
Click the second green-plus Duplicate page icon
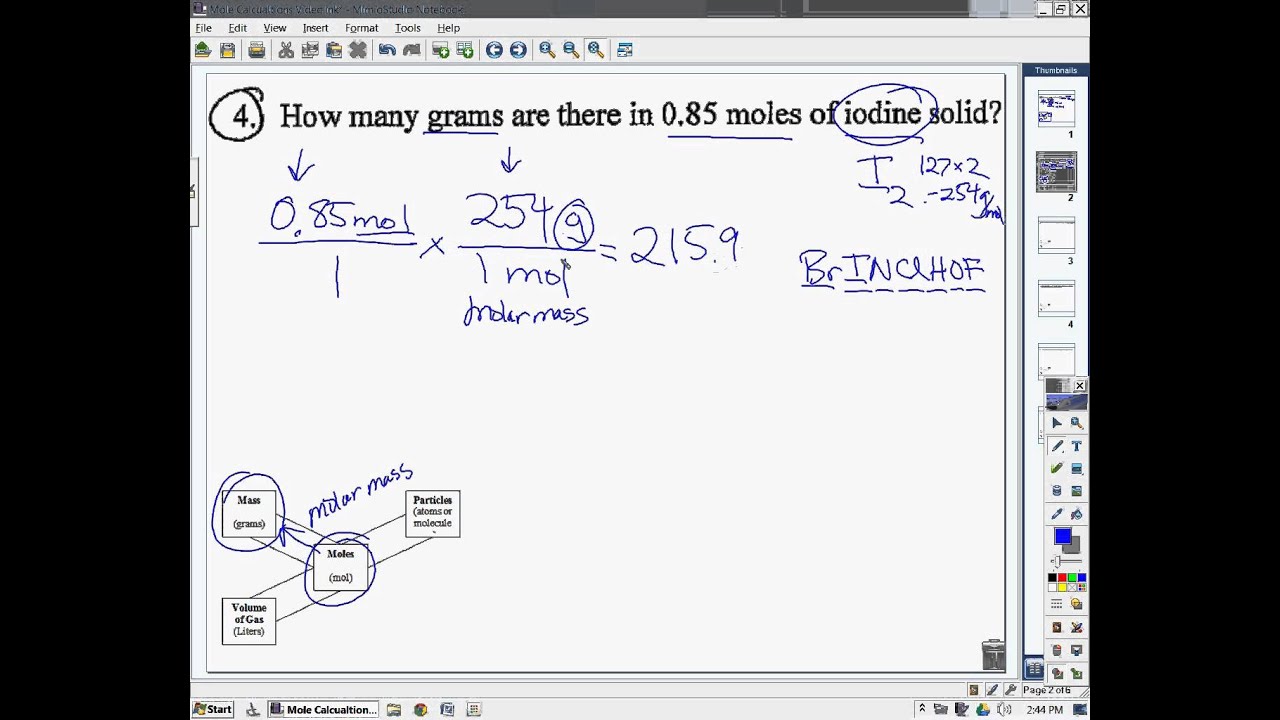click(464, 50)
